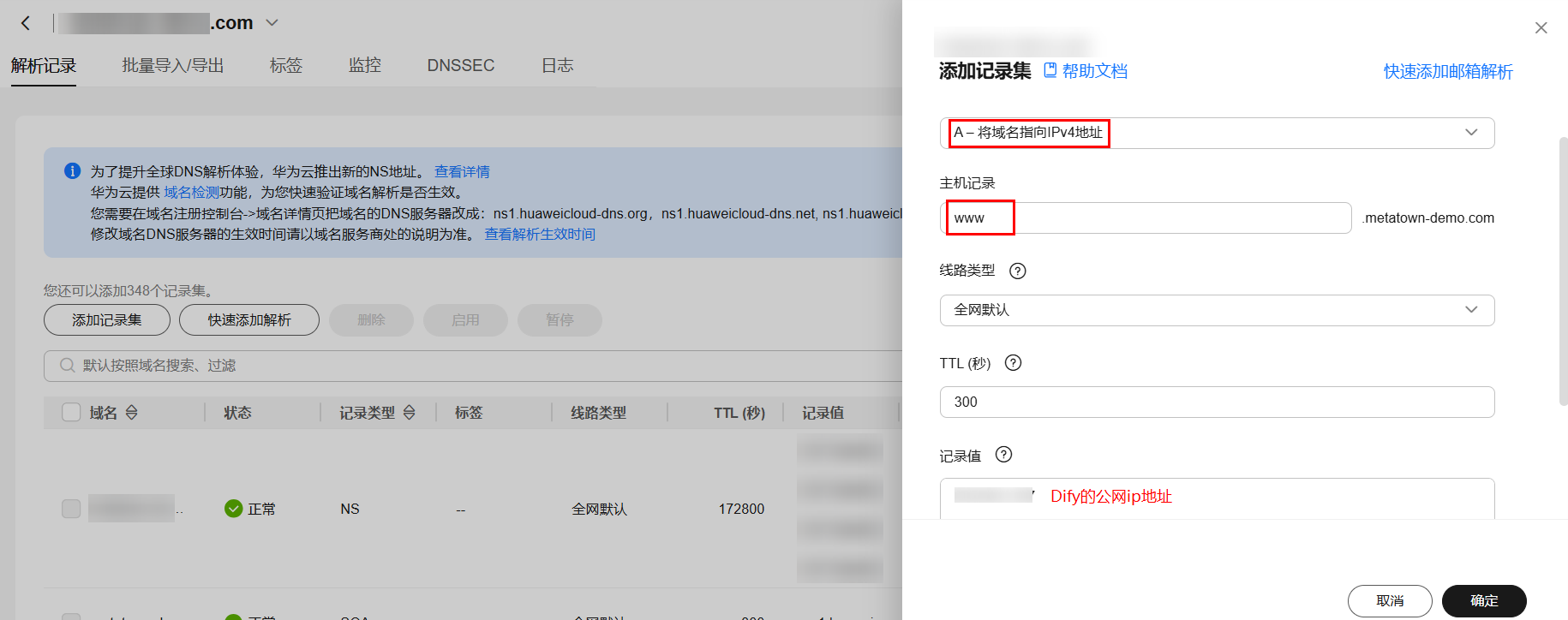Click the help document icon beside 帮助文档
Viewport: 1568px width, 620px height.
pyautogui.click(x=1050, y=70)
